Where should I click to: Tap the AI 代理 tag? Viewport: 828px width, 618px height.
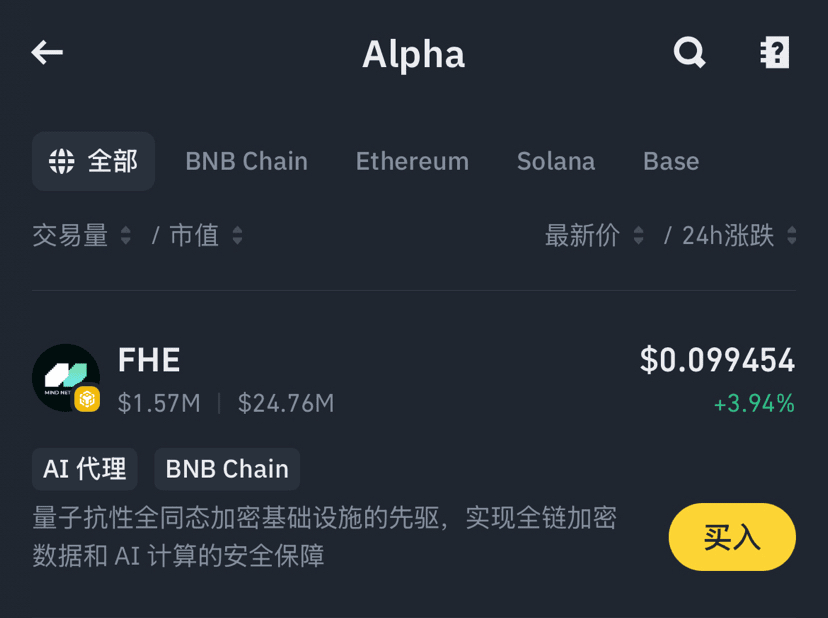pos(84,469)
